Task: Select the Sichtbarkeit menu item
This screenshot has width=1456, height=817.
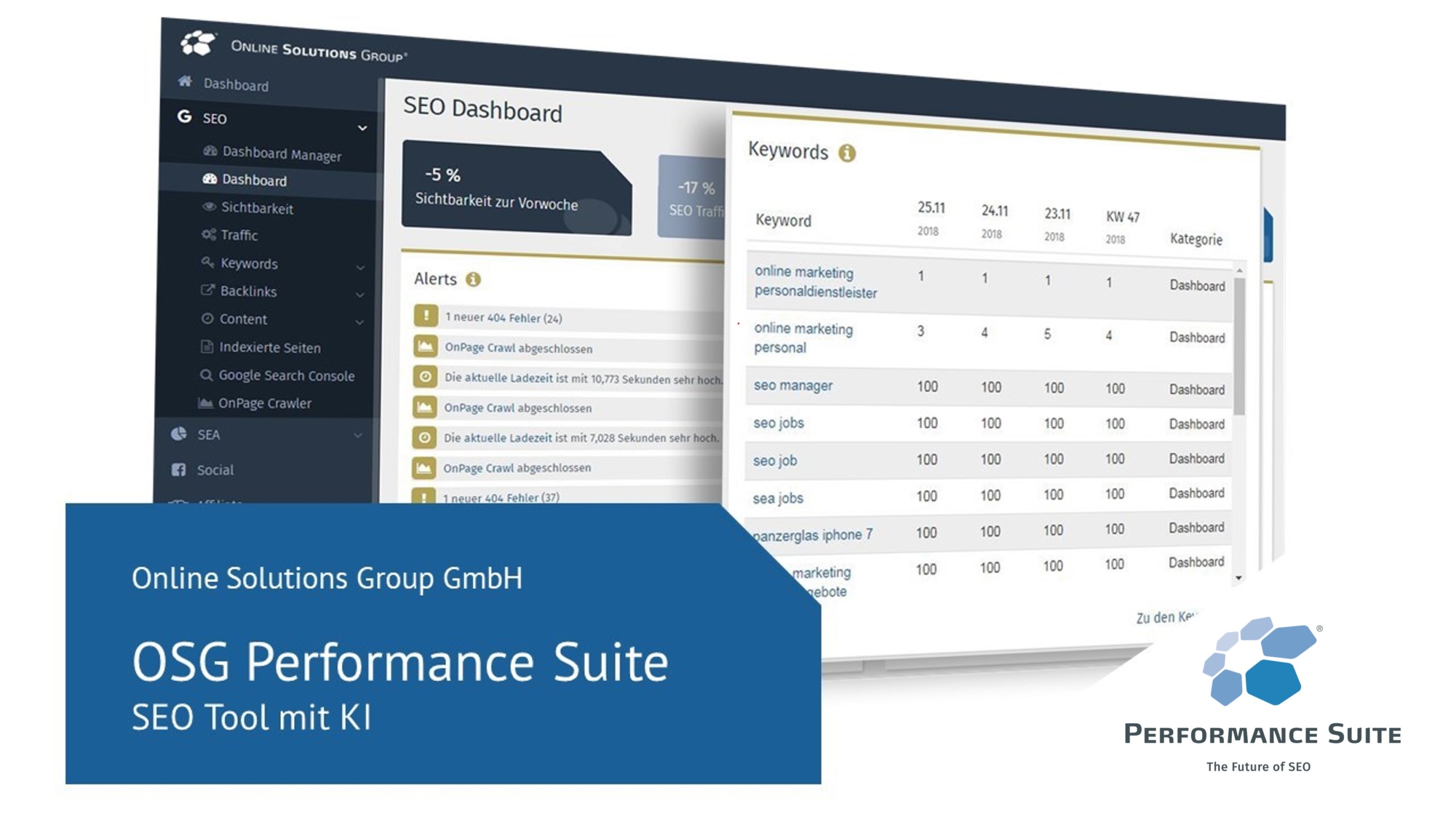Action: (257, 208)
